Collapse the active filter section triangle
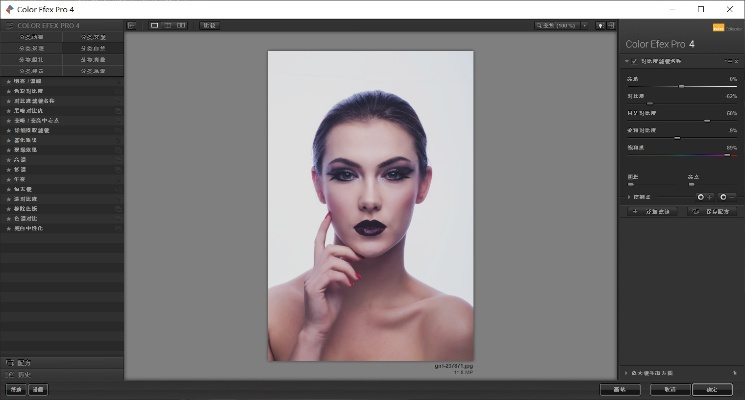This screenshot has height=400, width=745. [x=626, y=61]
